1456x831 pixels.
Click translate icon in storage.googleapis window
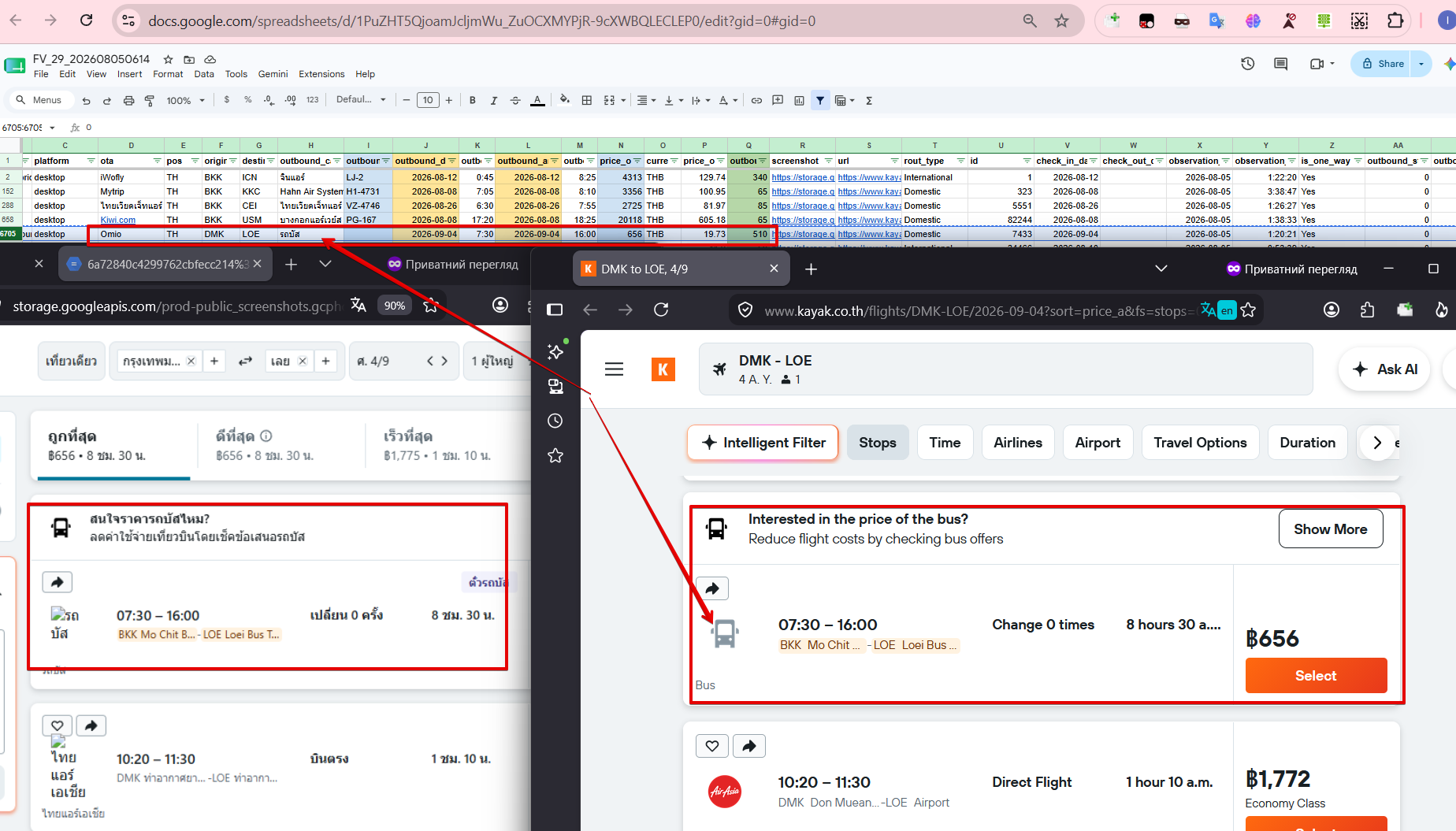coord(358,306)
